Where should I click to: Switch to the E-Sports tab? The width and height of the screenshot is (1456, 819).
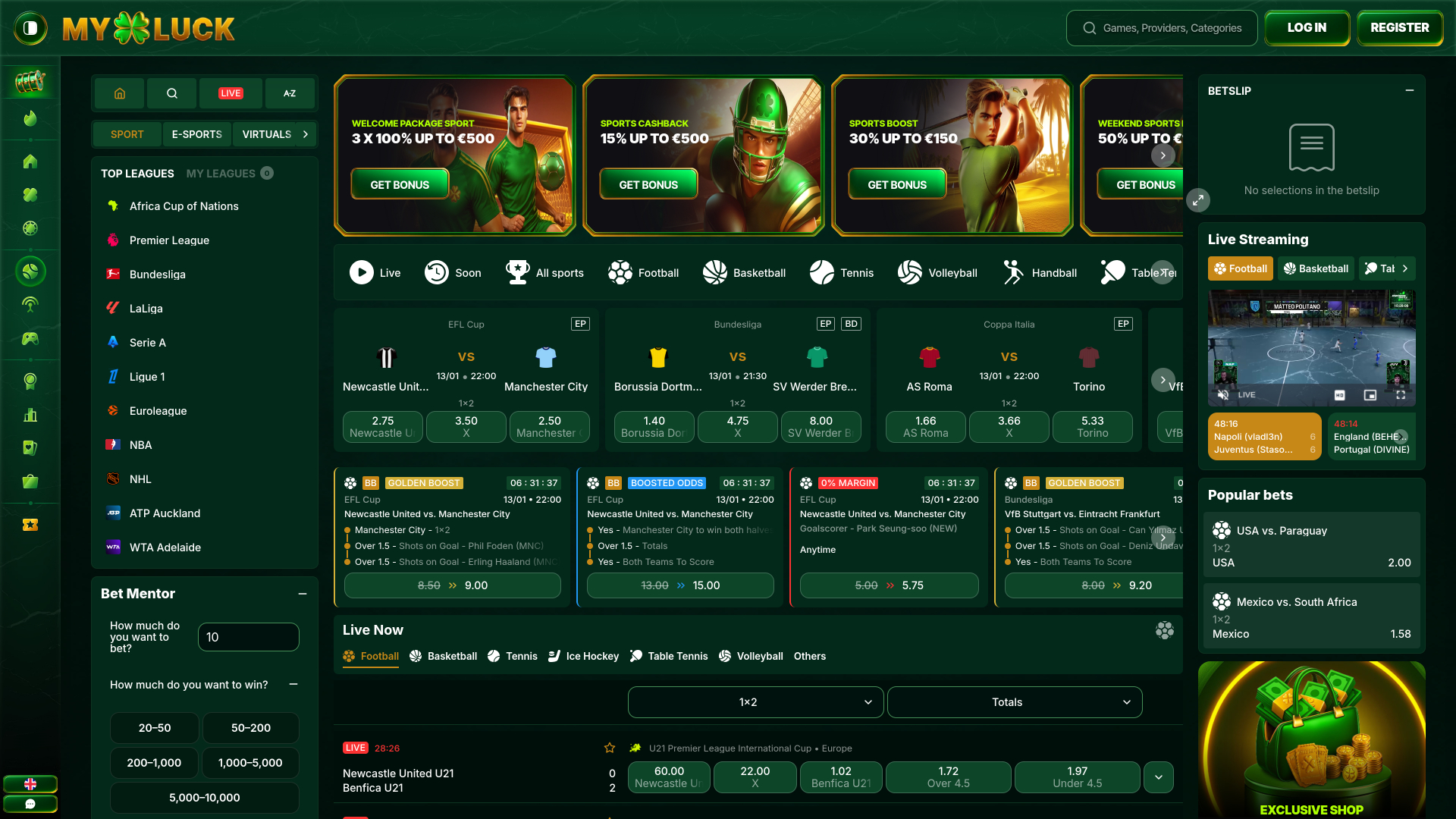point(196,134)
